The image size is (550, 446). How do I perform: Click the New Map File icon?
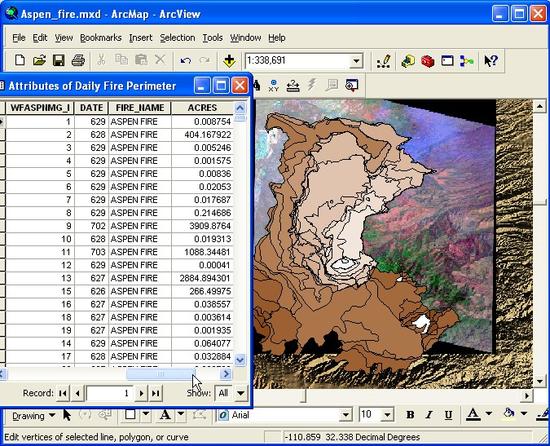tap(20, 60)
